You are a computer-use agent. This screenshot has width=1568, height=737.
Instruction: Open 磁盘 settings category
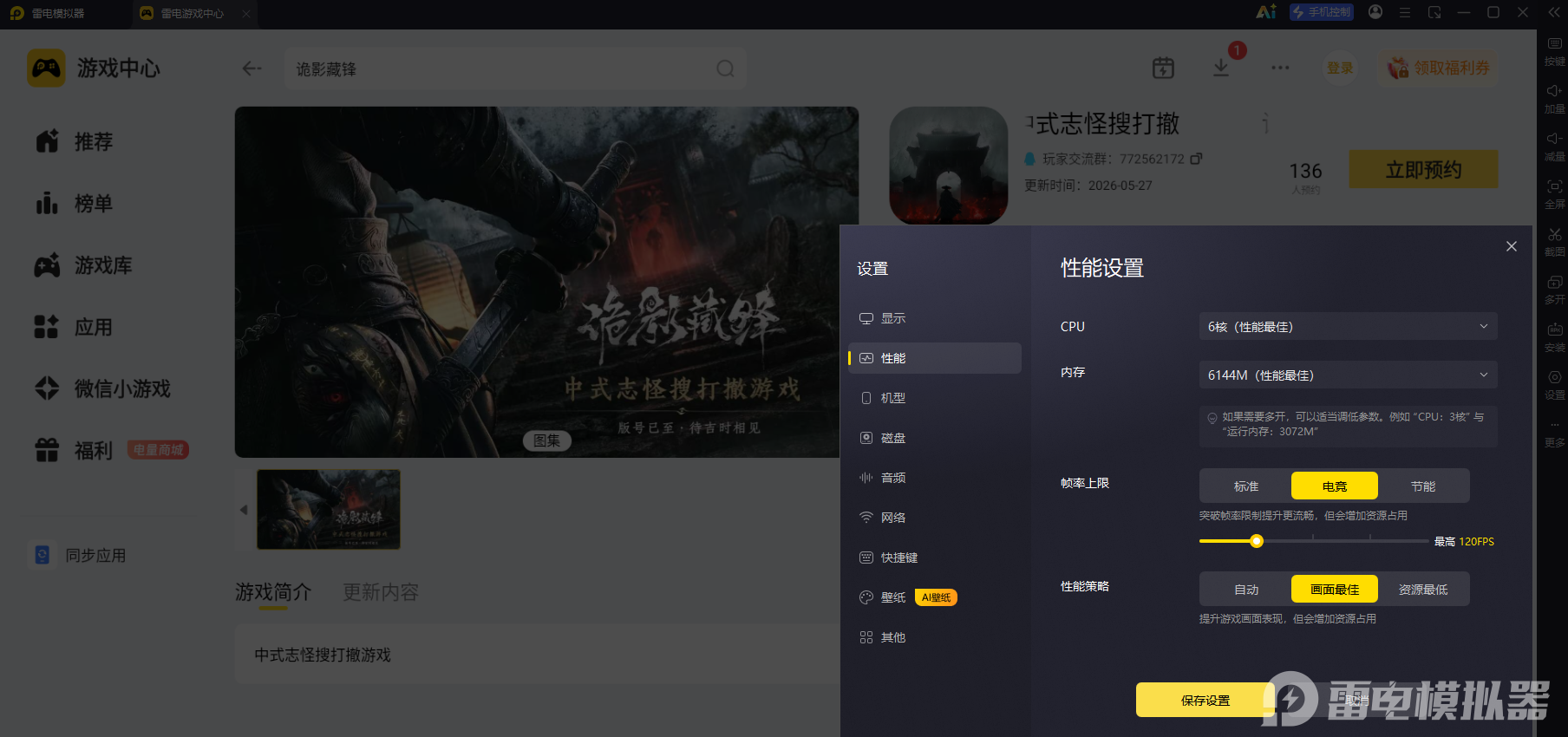point(935,438)
